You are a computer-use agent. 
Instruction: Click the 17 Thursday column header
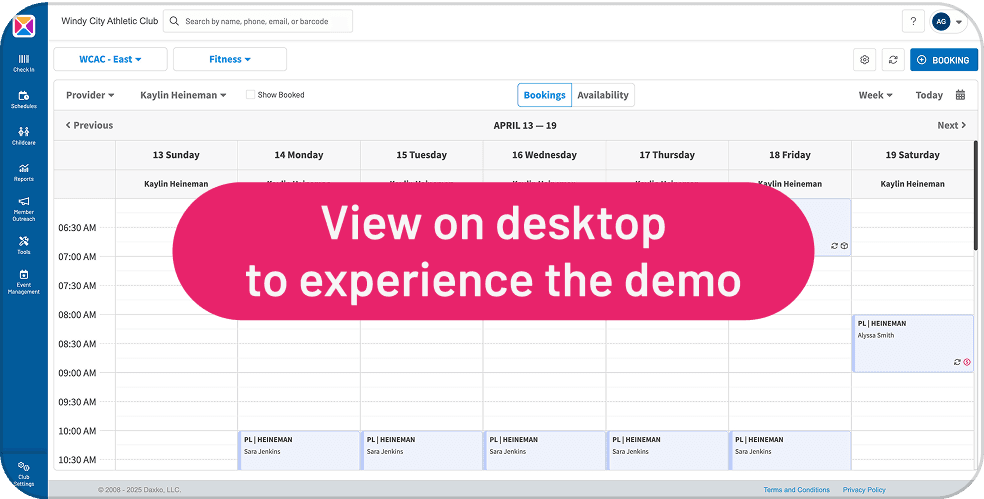(x=667, y=154)
